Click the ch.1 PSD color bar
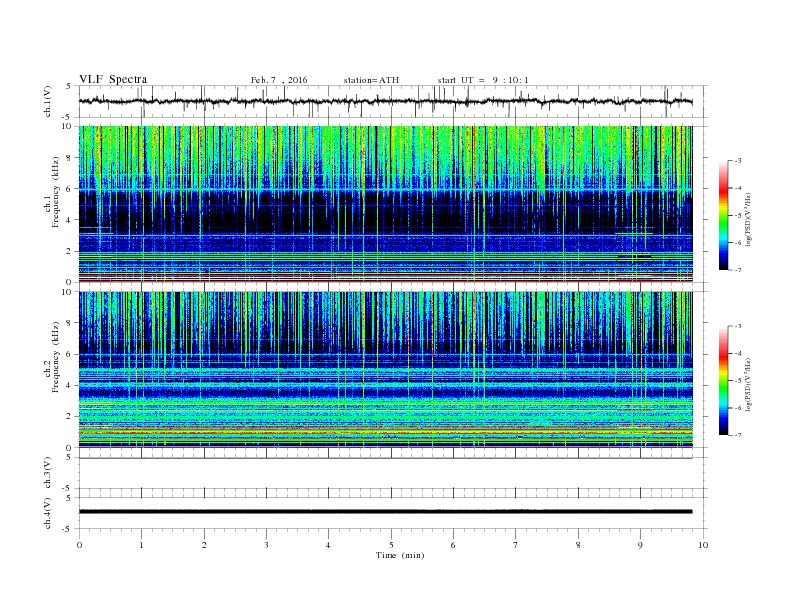This screenshot has height=612, width=792. pos(724,215)
